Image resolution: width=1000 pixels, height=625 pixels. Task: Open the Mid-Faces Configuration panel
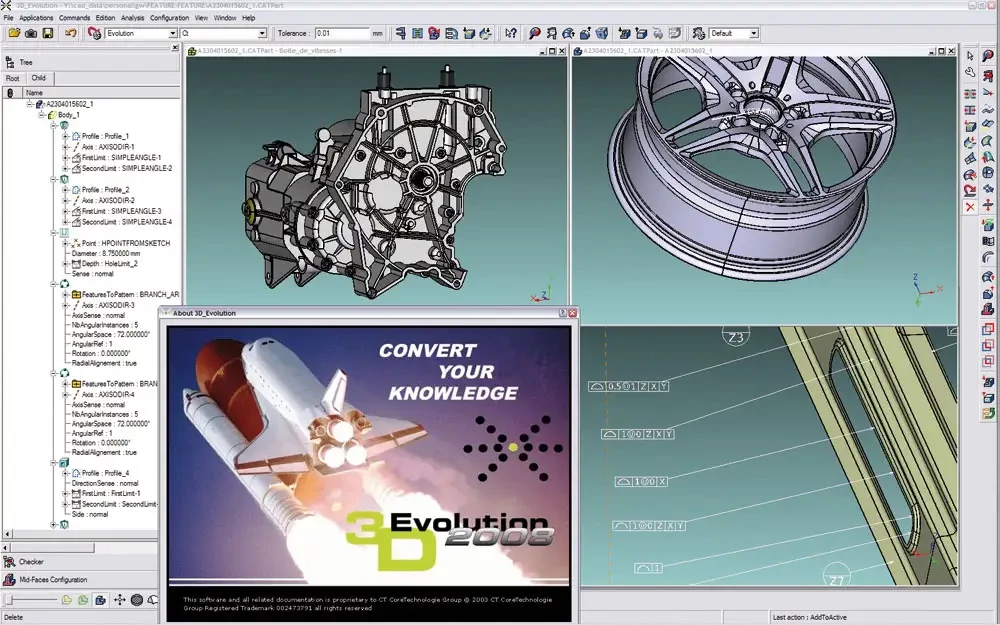tap(80, 580)
